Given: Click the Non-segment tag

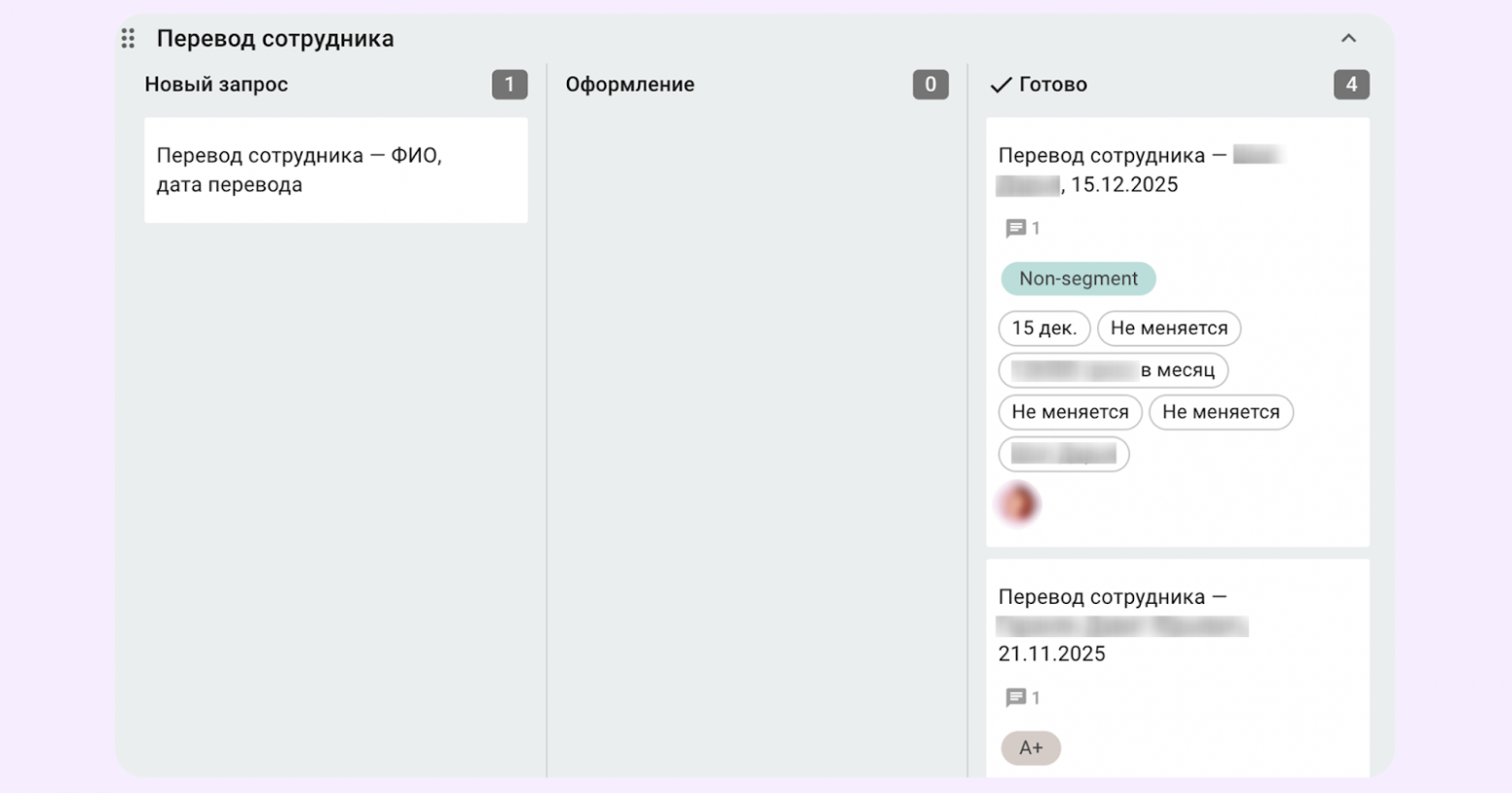Looking at the screenshot, I should tap(1078, 278).
